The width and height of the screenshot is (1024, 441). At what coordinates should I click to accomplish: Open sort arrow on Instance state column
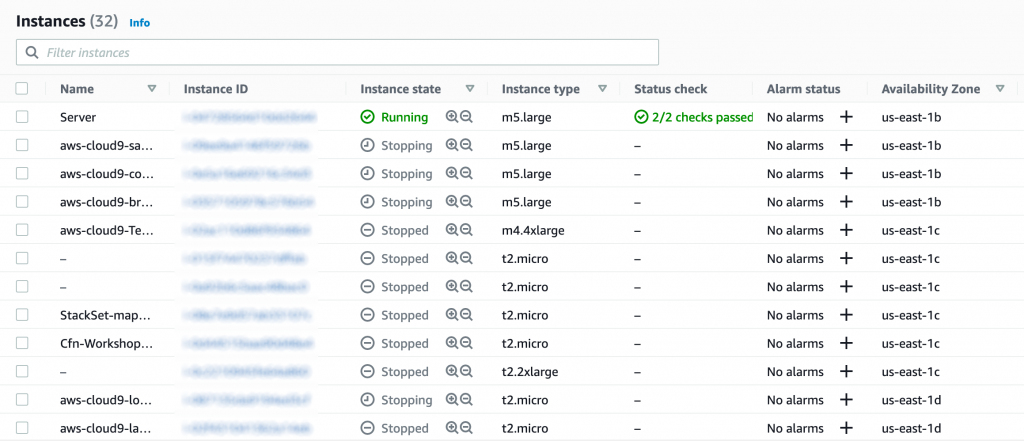[x=470, y=89]
